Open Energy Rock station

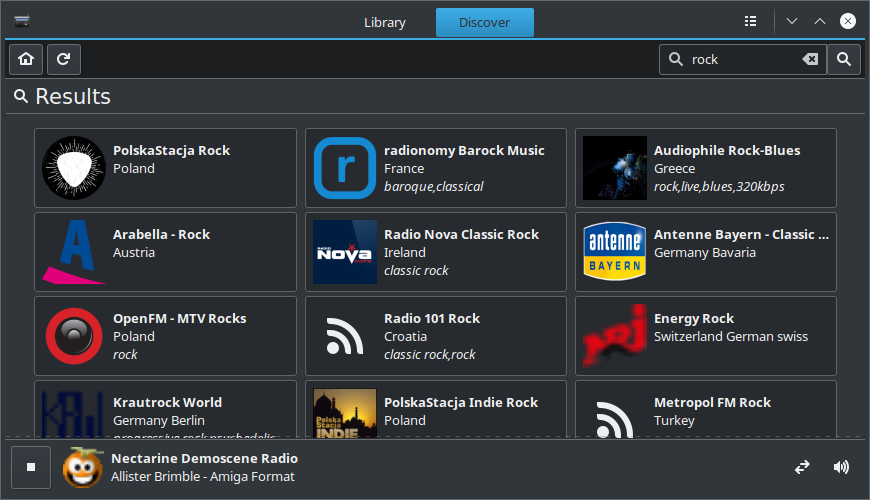(706, 336)
